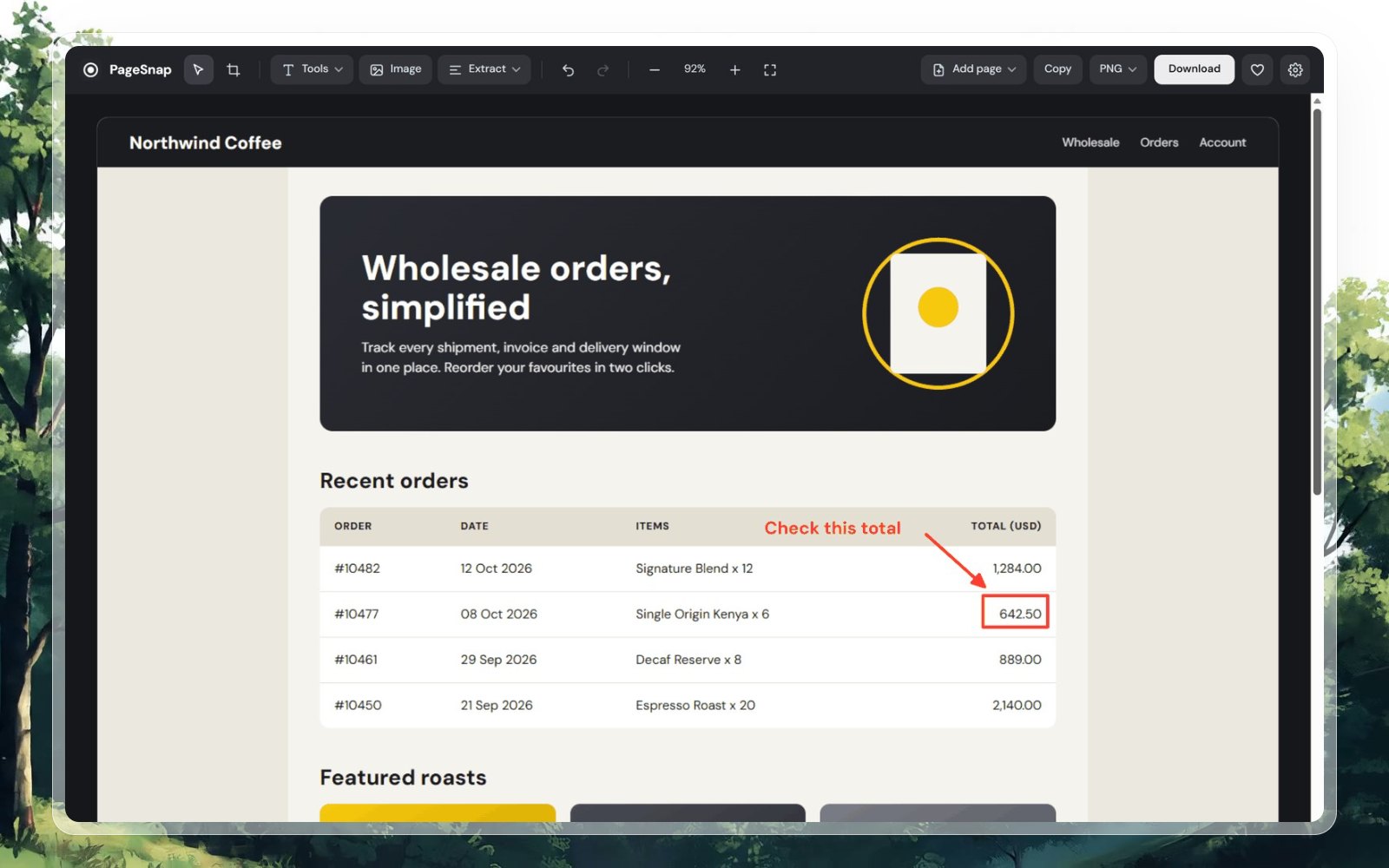This screenshot has height=868, width=1389.
Task: Click the 2,140.00 total cell
Action: [x=1017, y=705]
